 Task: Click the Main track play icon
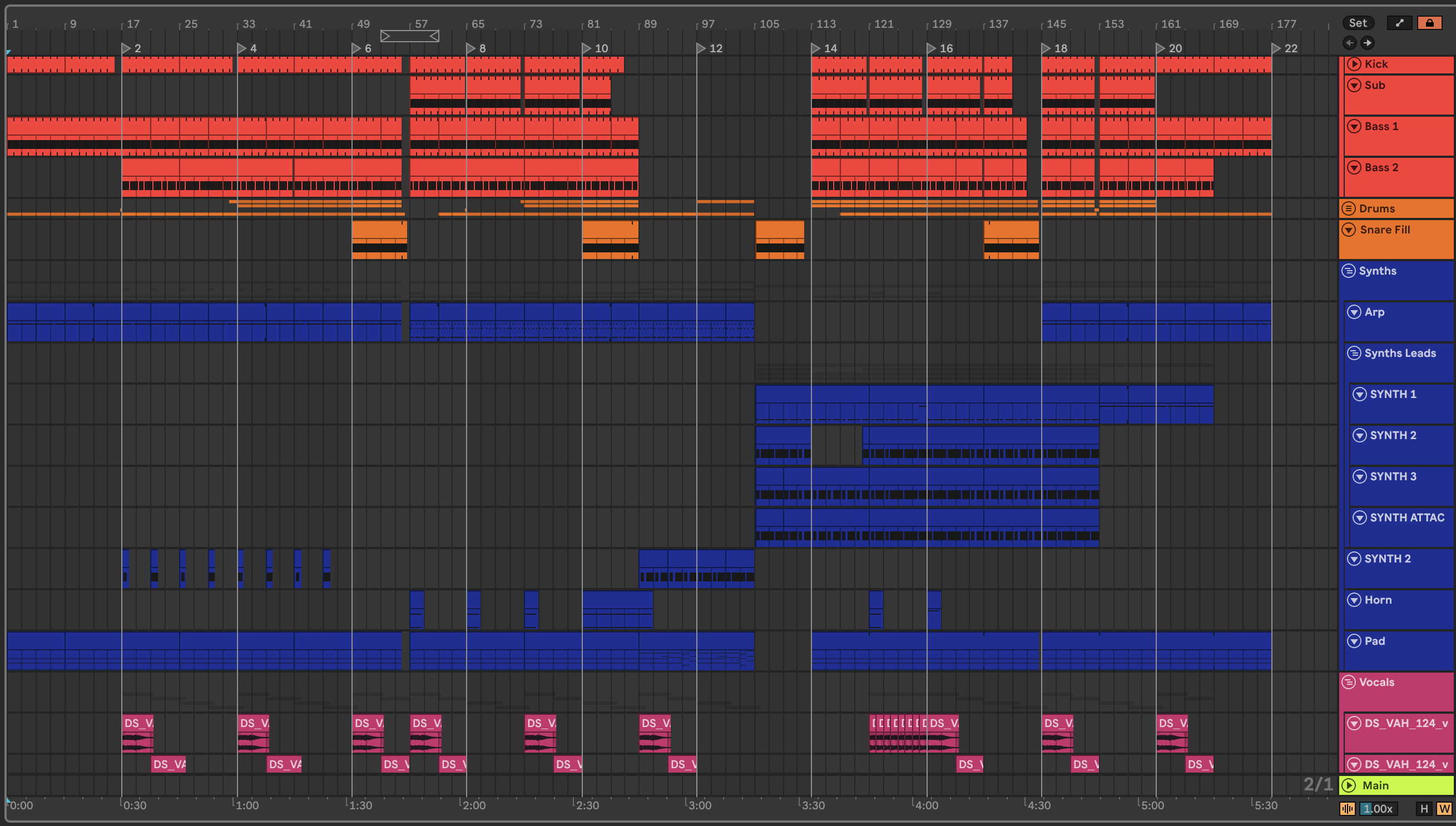tap(1349, 785)
